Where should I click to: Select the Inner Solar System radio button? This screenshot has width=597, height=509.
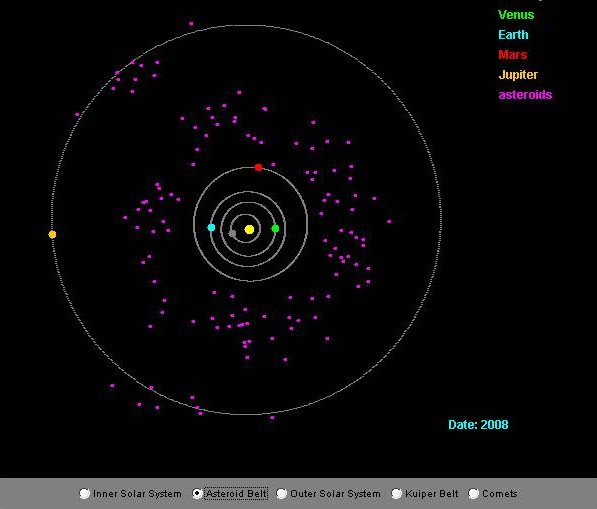coord(85,493)
